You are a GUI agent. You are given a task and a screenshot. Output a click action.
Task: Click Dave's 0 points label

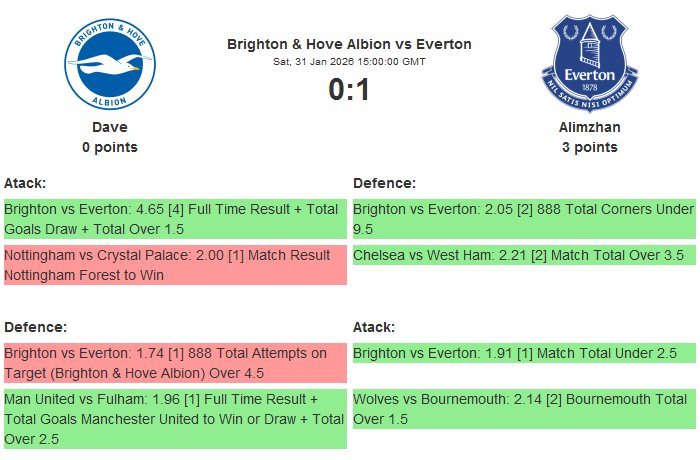[110, 147]
